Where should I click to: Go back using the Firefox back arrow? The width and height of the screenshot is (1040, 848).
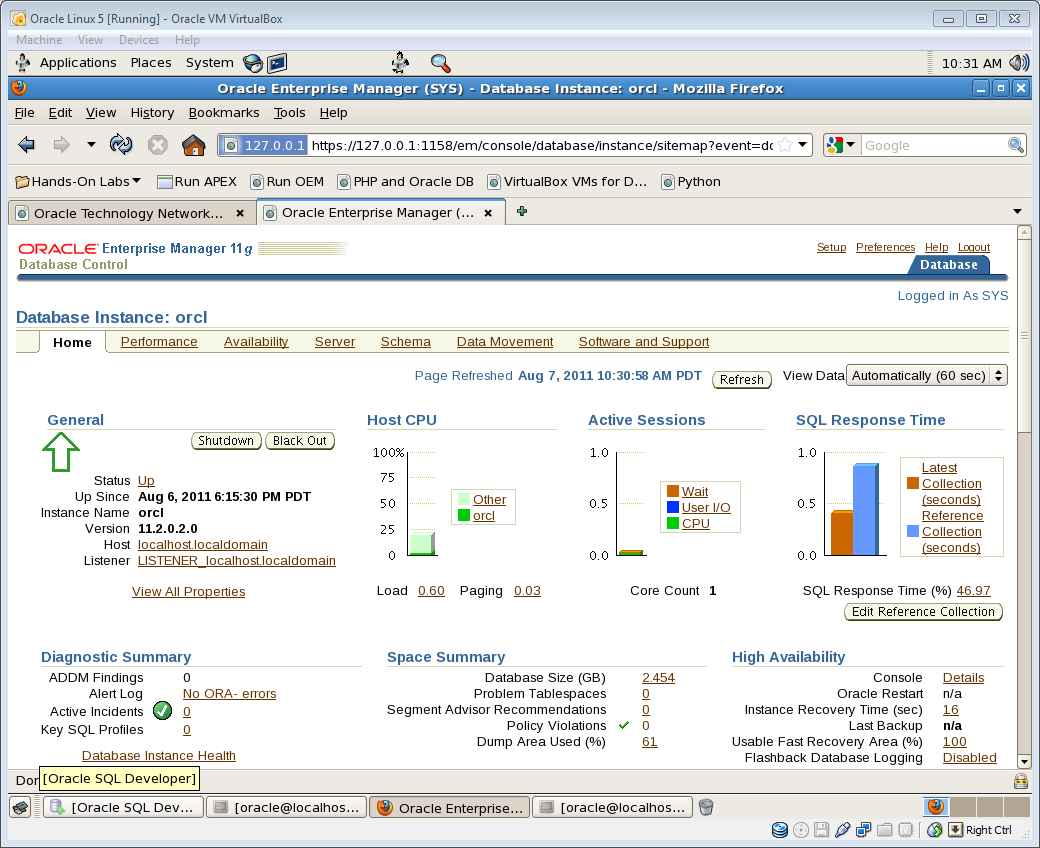(x=27, y=145)
